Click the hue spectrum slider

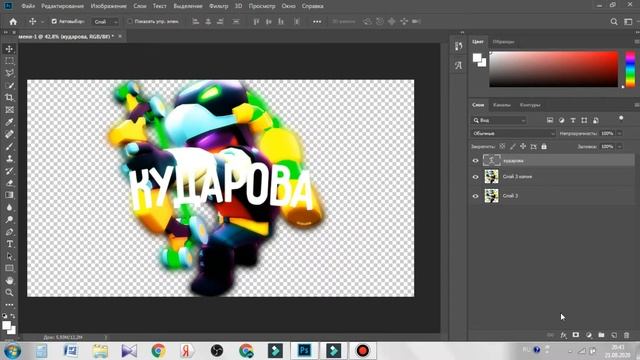(x=630, y=69)
